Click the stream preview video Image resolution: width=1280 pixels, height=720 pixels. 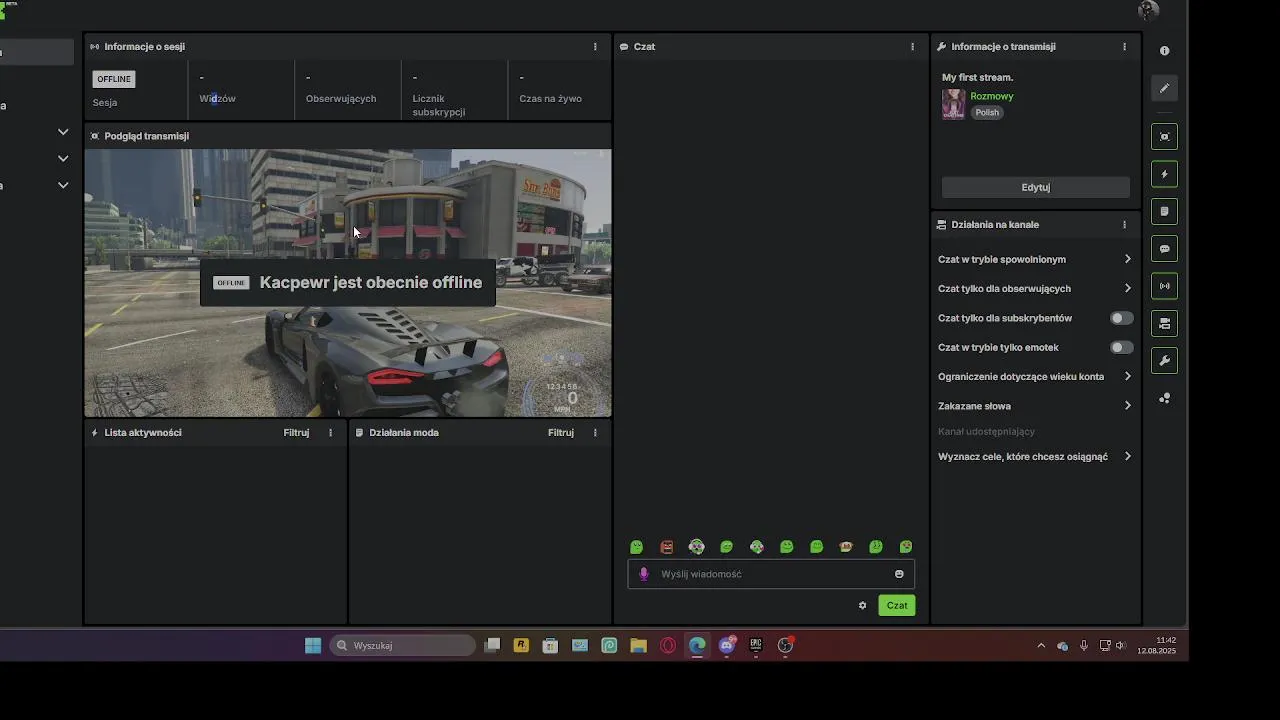[x=348, y=283]
